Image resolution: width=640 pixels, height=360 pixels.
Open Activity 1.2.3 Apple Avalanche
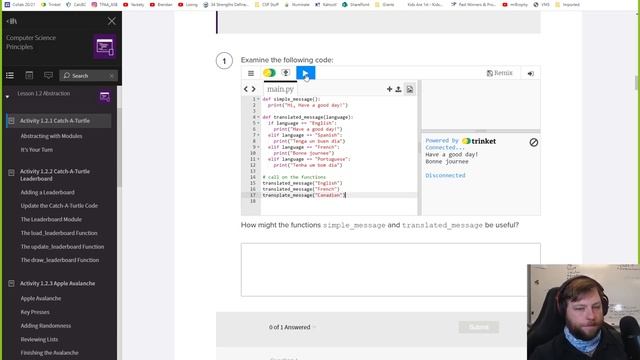pyautogui.click(x=58, y=283)
